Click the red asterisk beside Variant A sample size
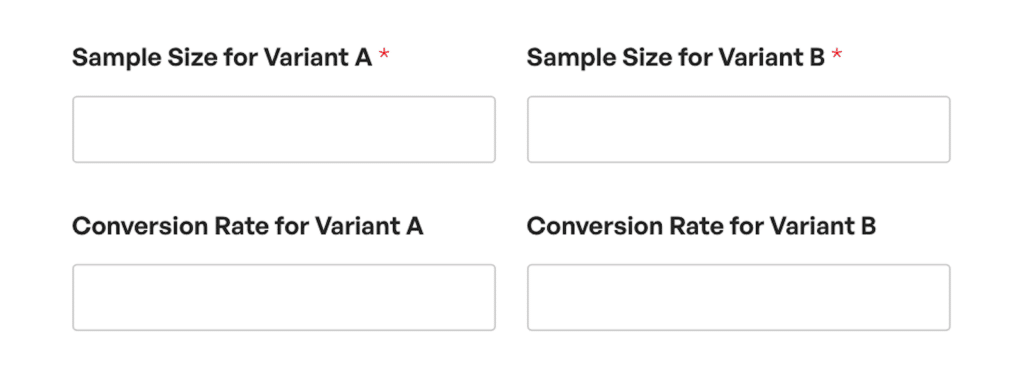Screen dimensions: 1024x369 (x=384, y=55)
